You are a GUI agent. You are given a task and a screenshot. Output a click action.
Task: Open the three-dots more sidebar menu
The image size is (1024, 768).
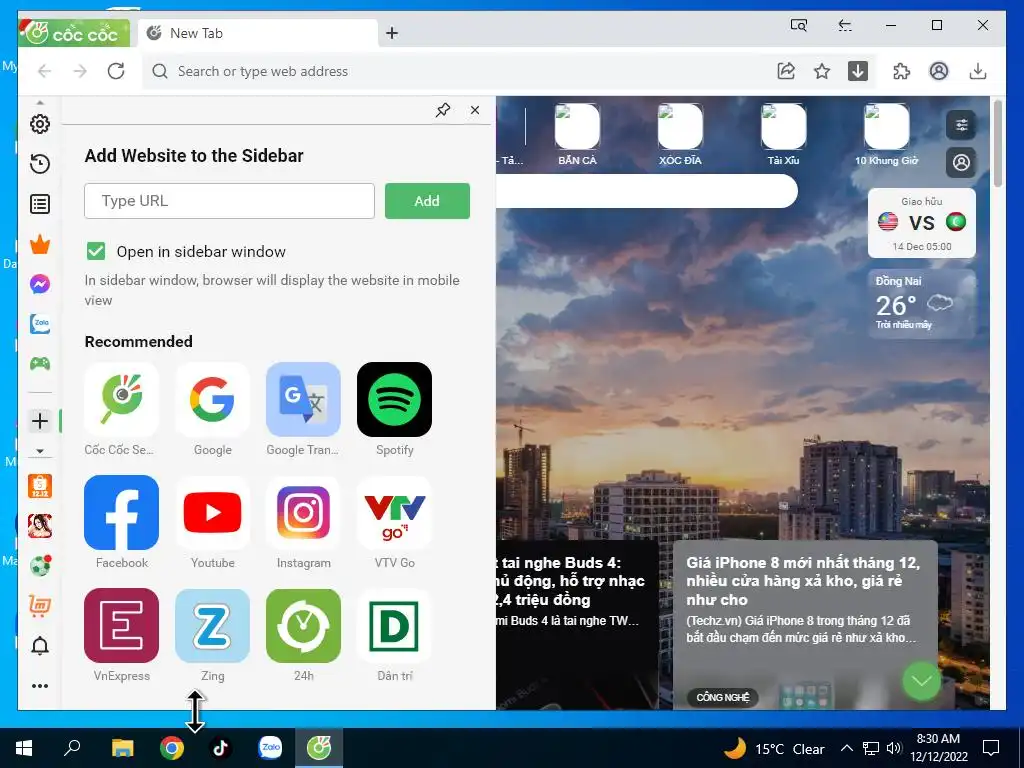click(x=40, y=686)
